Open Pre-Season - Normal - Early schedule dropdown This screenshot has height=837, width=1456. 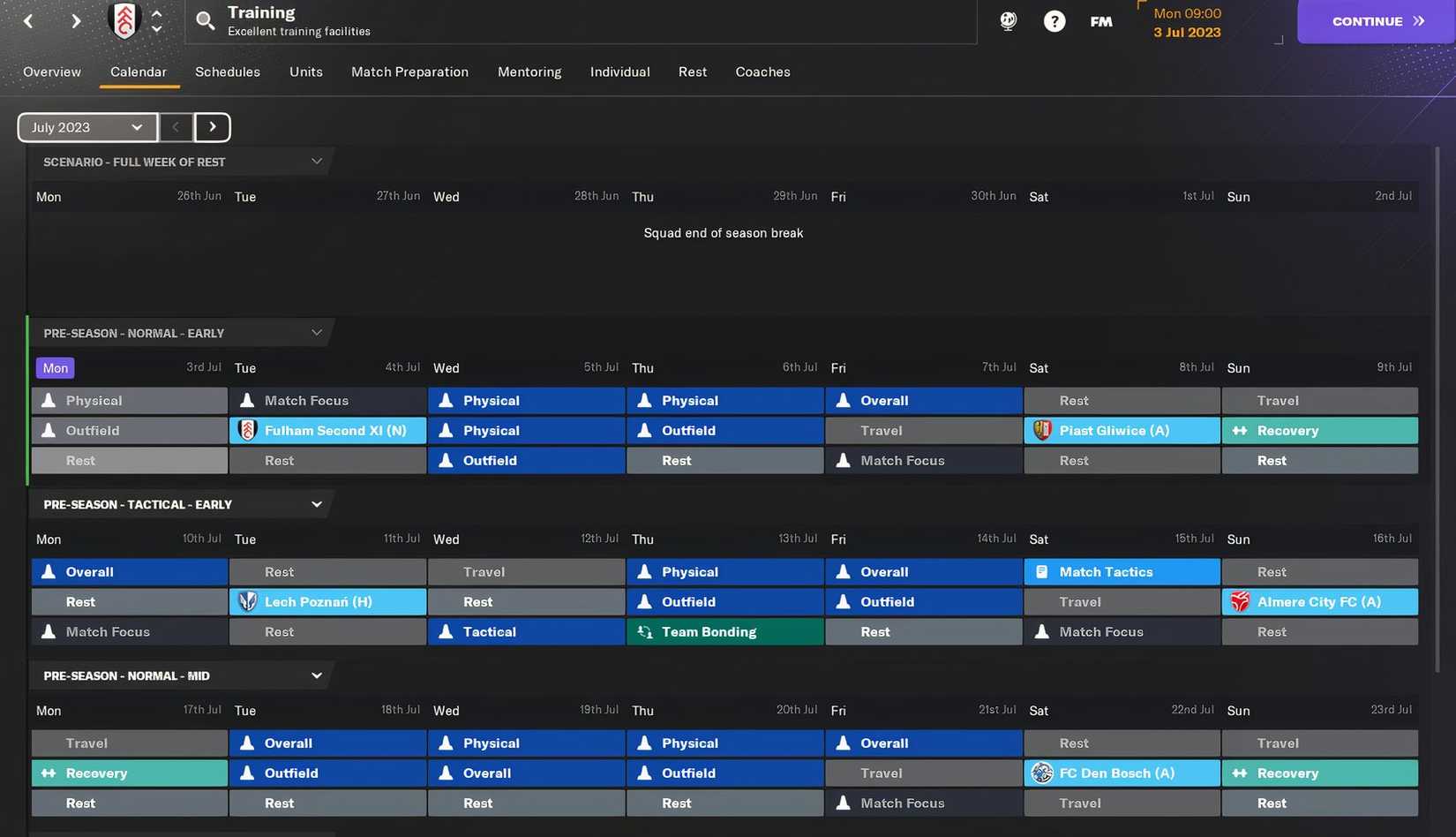point(316,333)
